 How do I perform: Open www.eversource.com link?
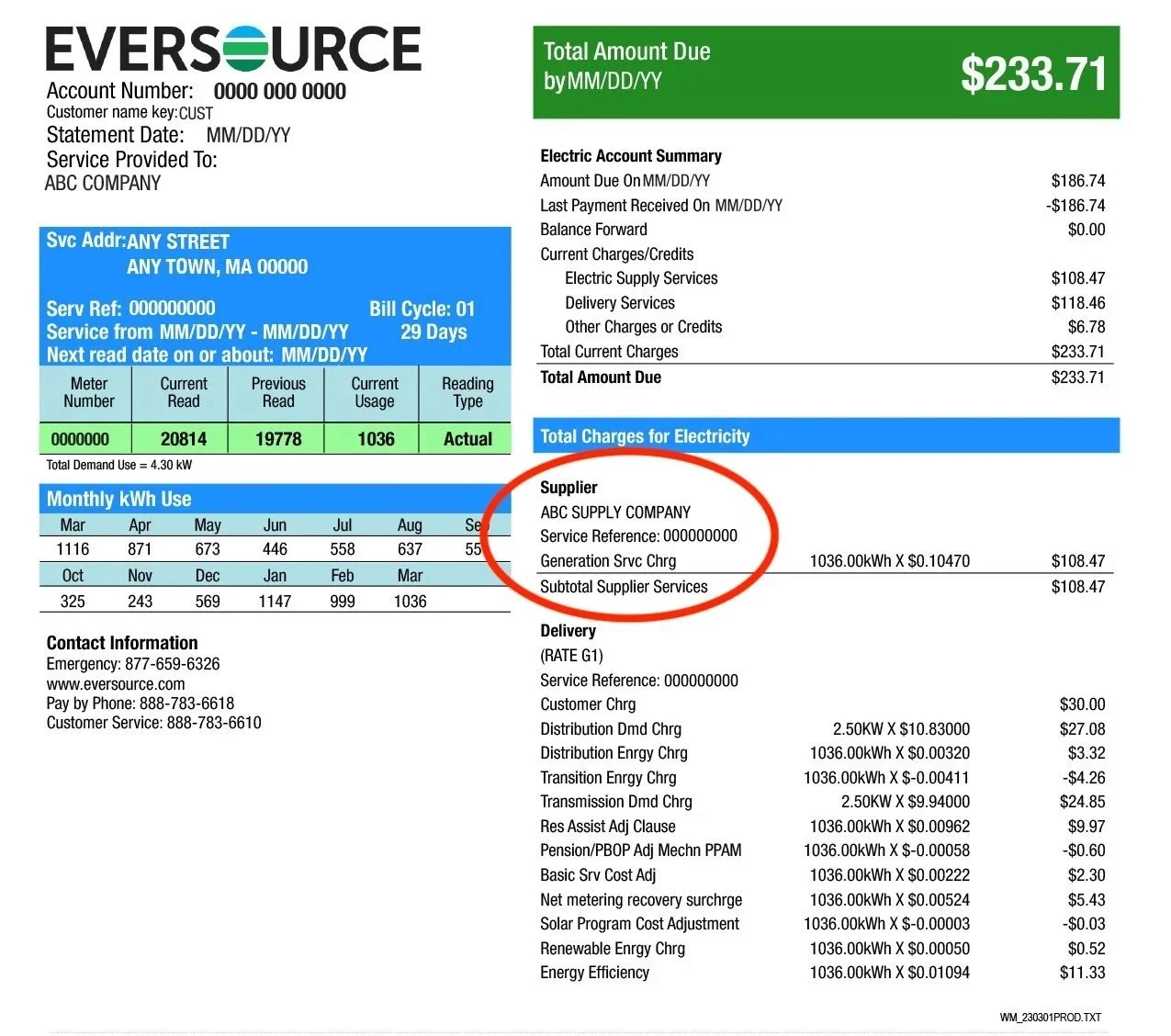point(116,684)
